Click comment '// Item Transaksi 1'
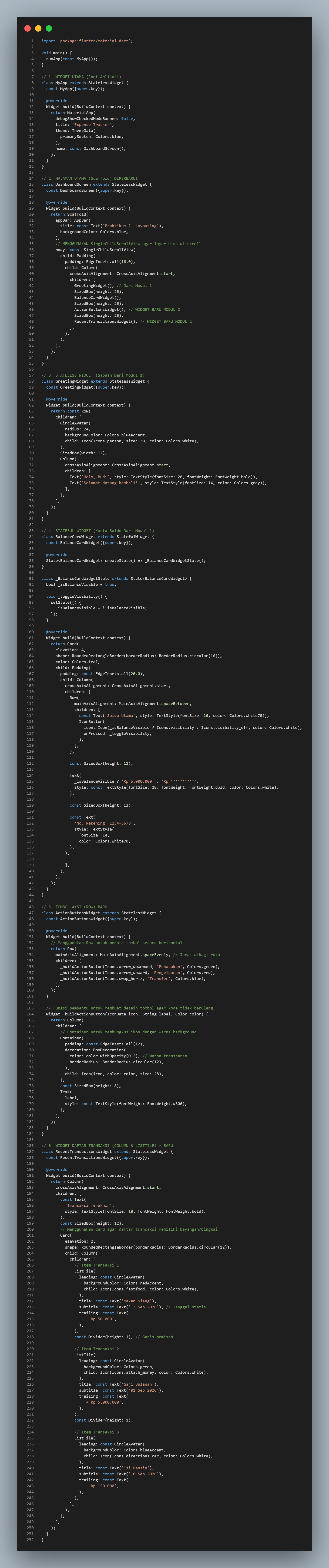Viewport: 329px width, 1568px height. tap(96, 1265)
